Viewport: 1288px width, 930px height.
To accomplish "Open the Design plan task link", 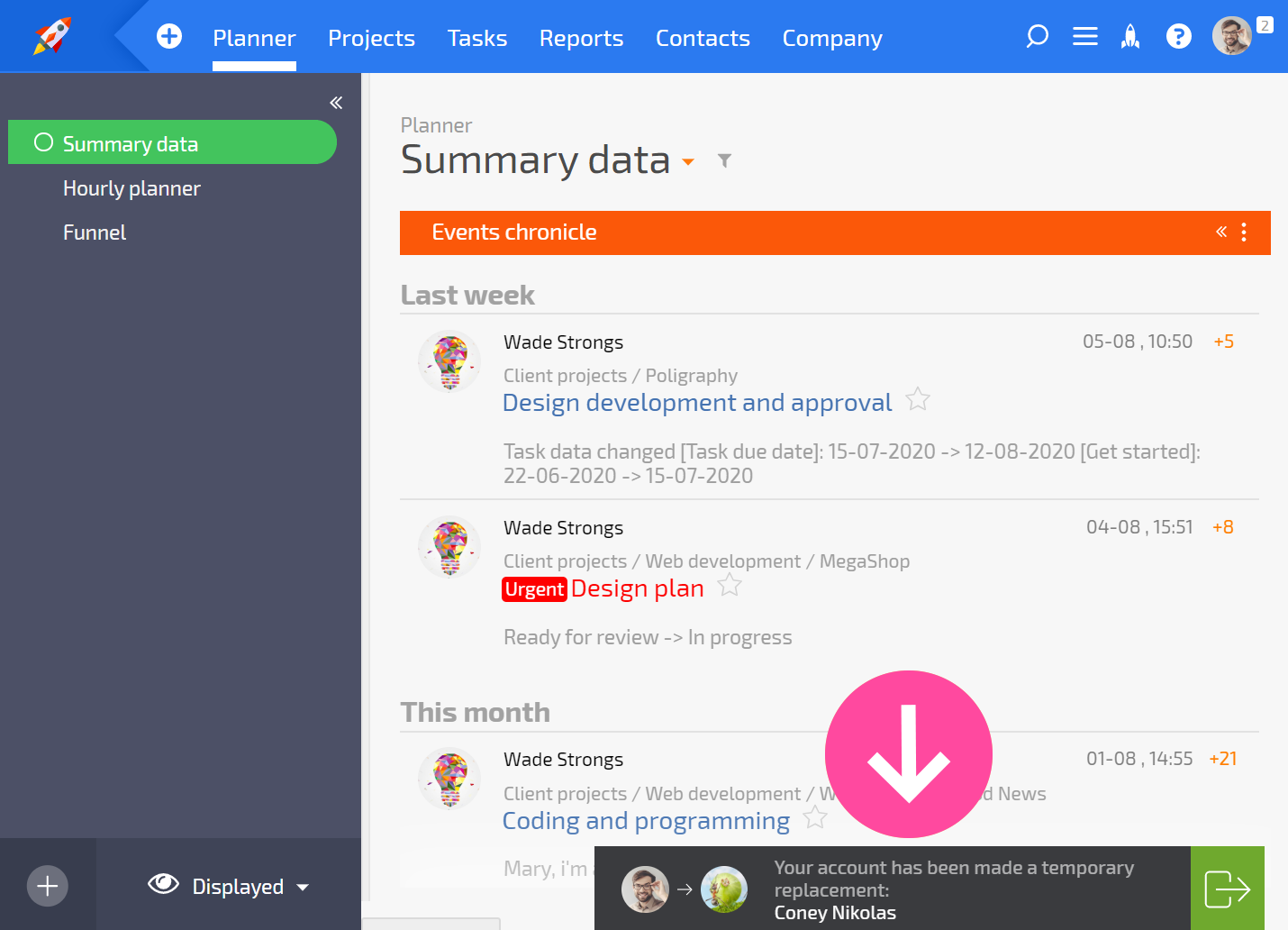I will point(638,588).
